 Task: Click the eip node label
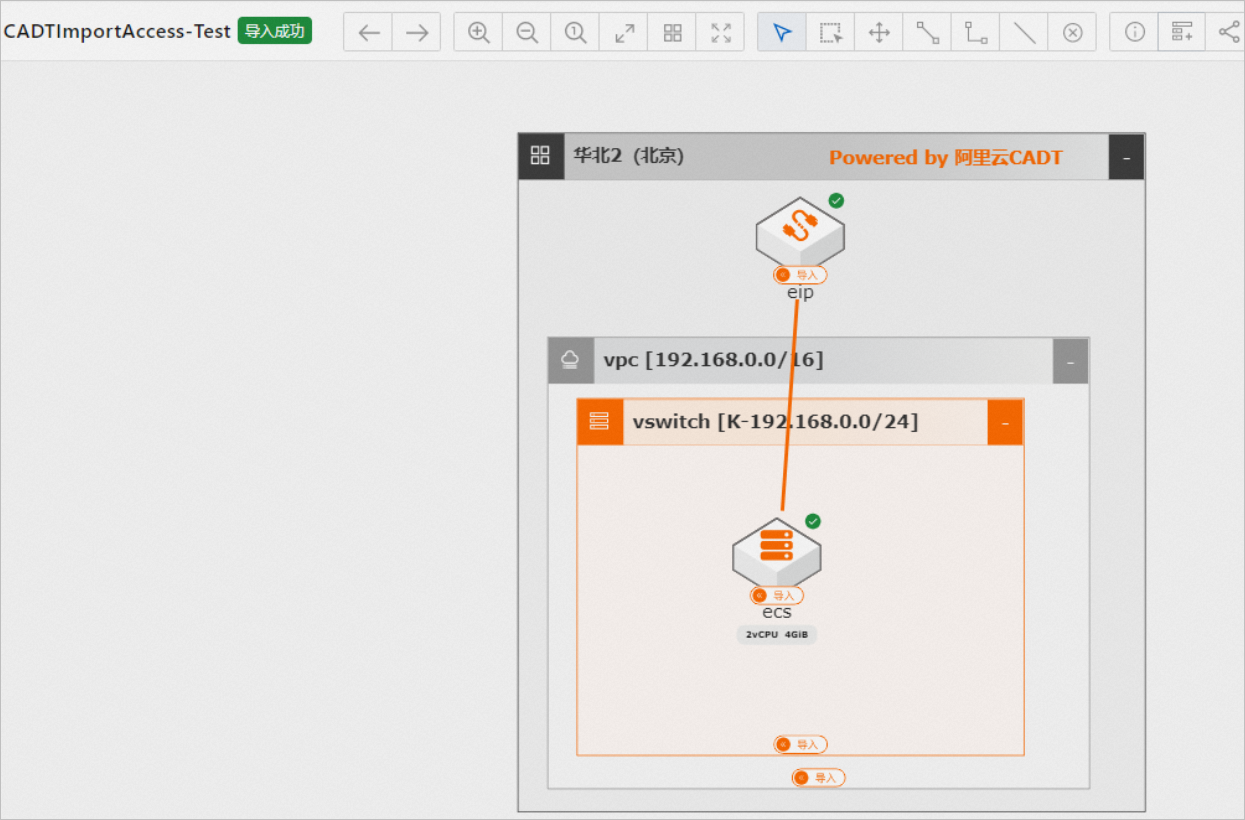(800, 292)
